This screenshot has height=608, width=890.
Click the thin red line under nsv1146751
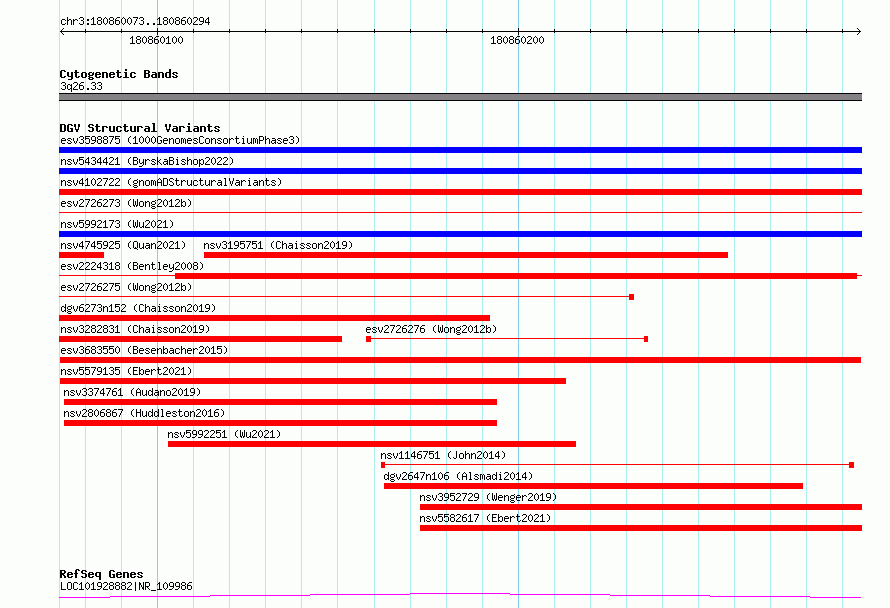(618, 465)
